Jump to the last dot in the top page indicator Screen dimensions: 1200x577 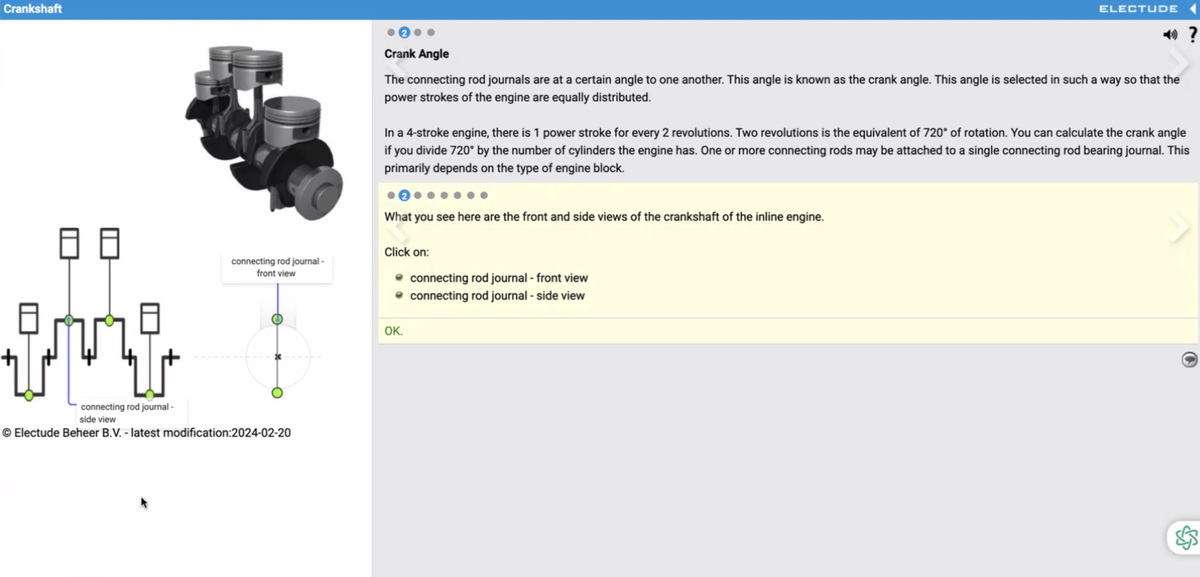pyautogui.click(x=431, y=33)
